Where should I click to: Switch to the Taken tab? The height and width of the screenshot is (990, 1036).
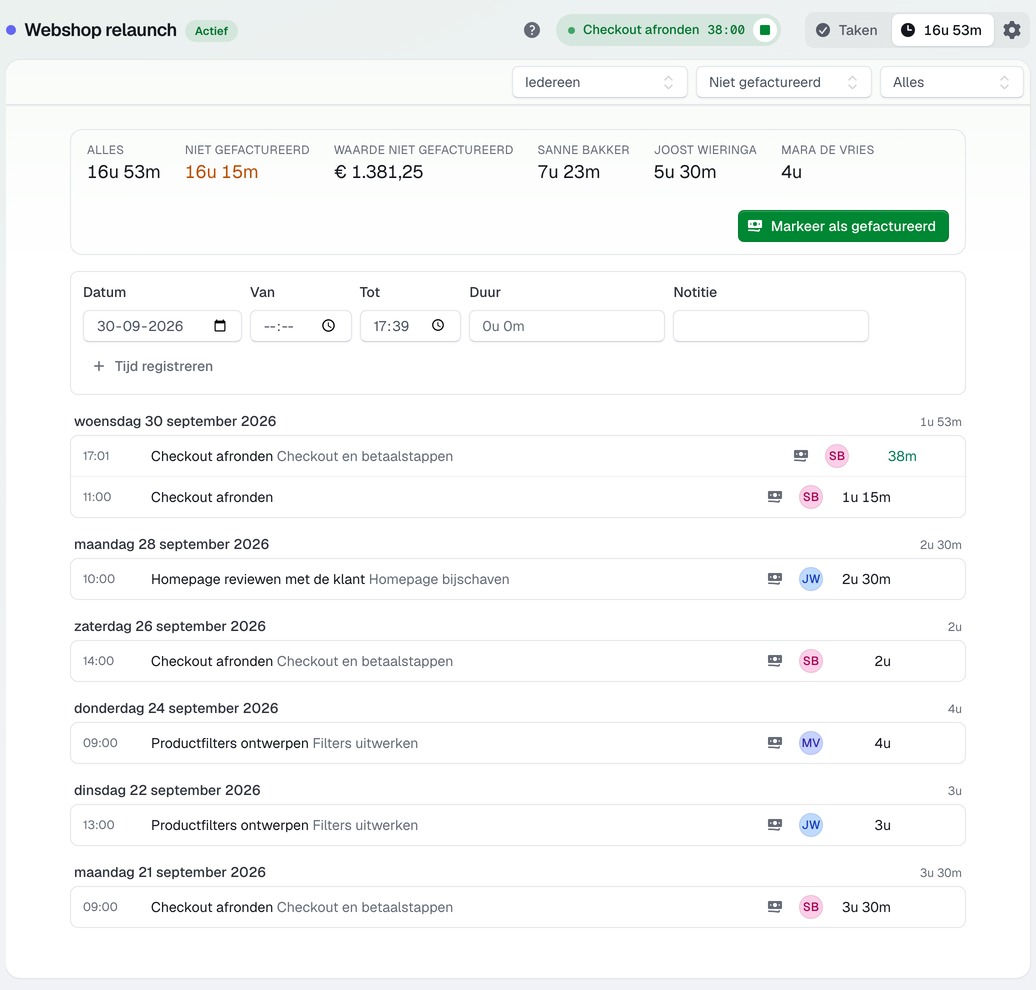(847, 30)
